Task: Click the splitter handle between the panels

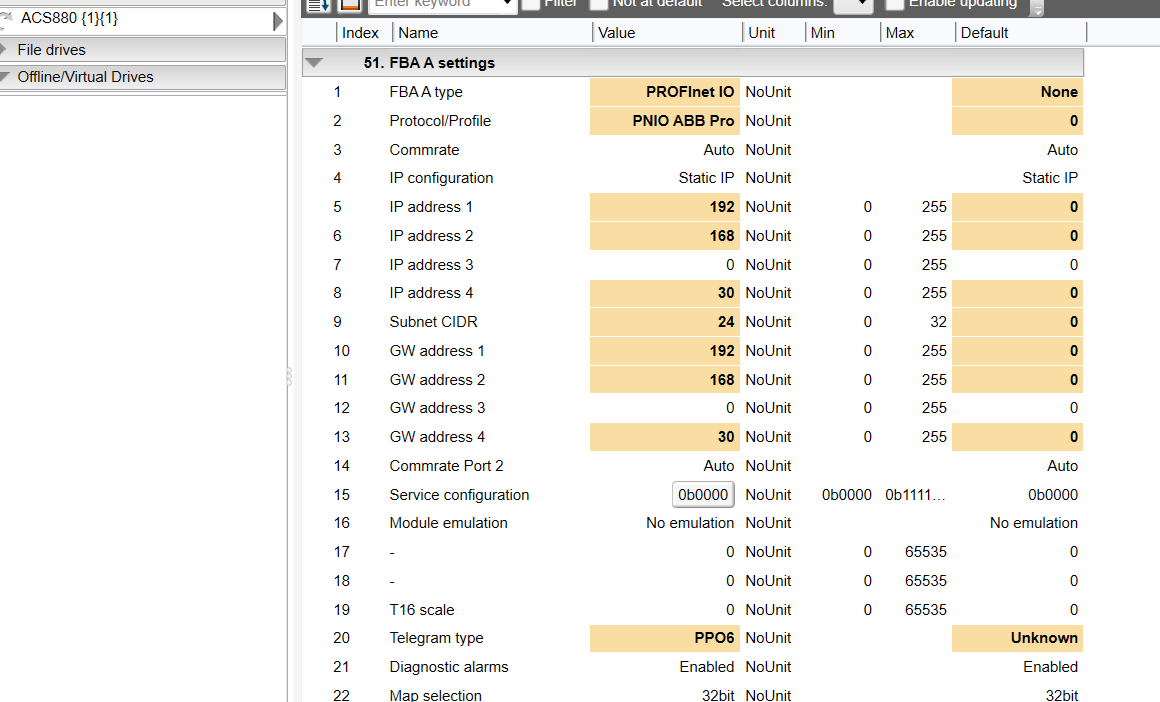Action: click(289, 377)
